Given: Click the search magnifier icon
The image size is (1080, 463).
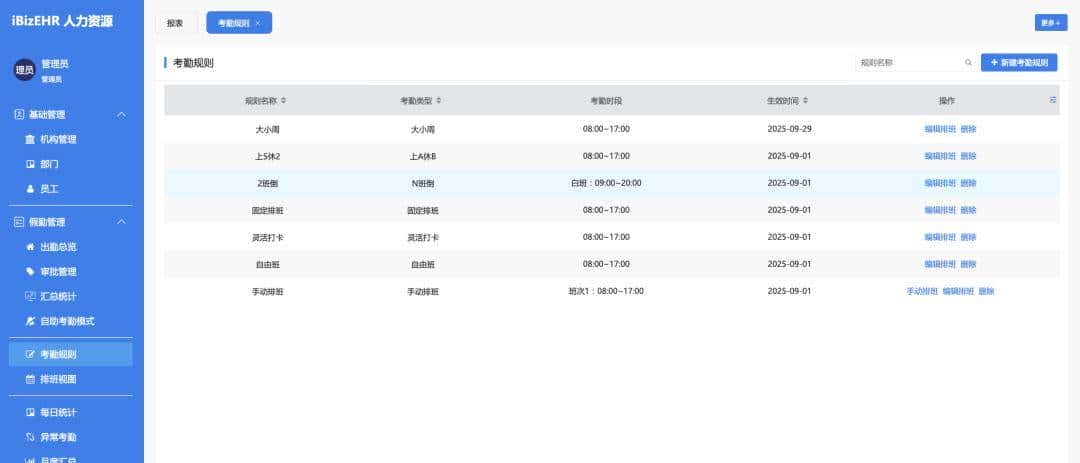Looking at the screenshot, I should (x=968, y=62).
